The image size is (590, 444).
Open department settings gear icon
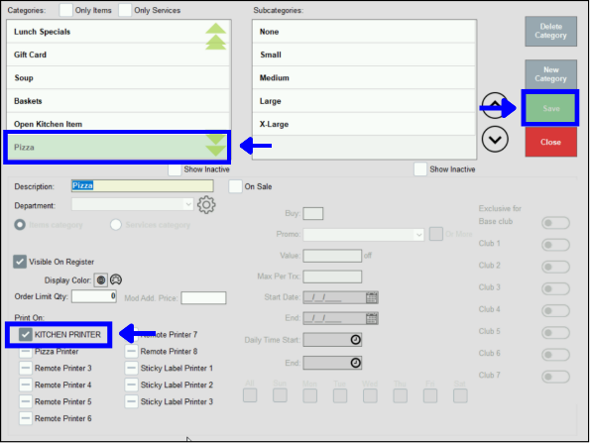pyautogui.click(x=206, y=205)
